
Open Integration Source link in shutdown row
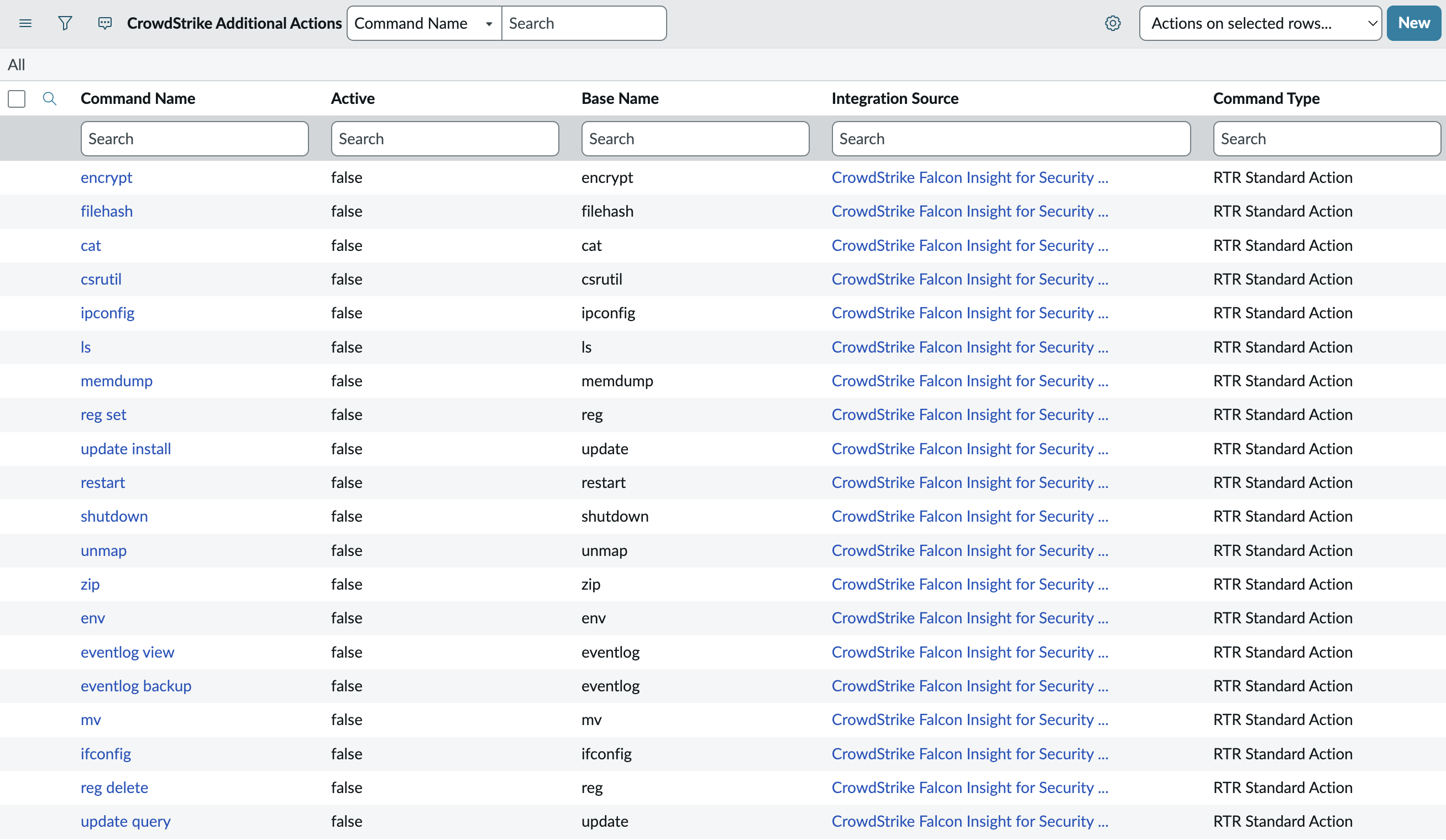click(970, 516)
